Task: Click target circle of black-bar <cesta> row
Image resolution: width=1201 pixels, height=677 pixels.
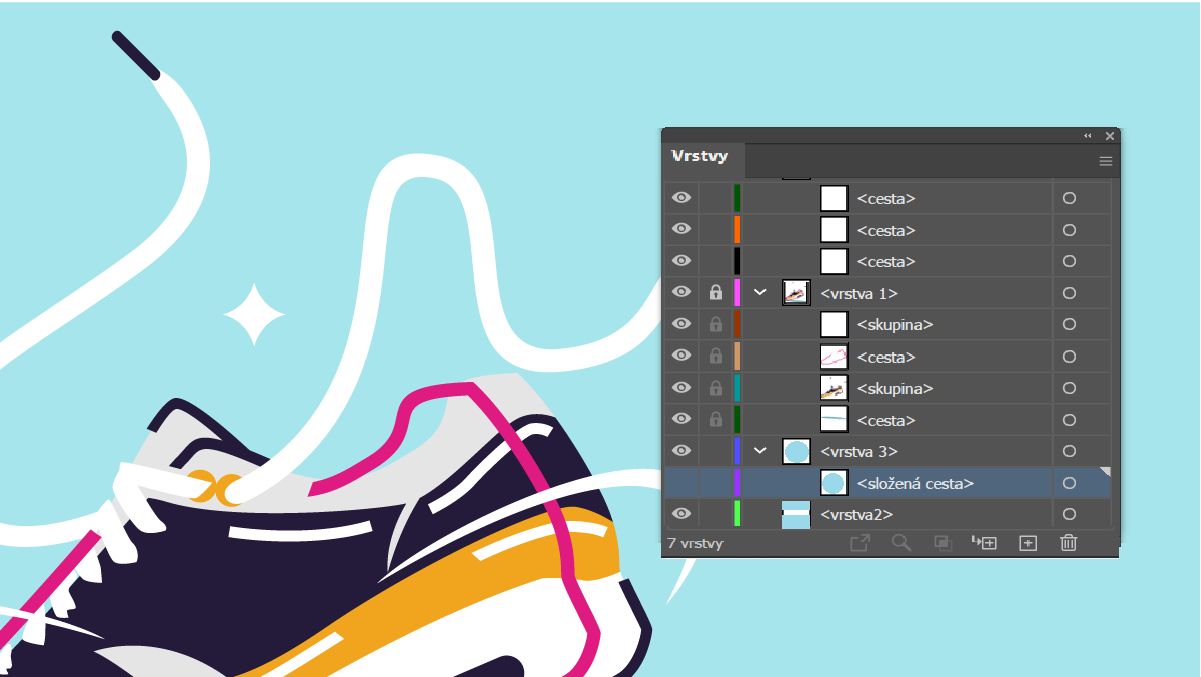Action: 1069,261
